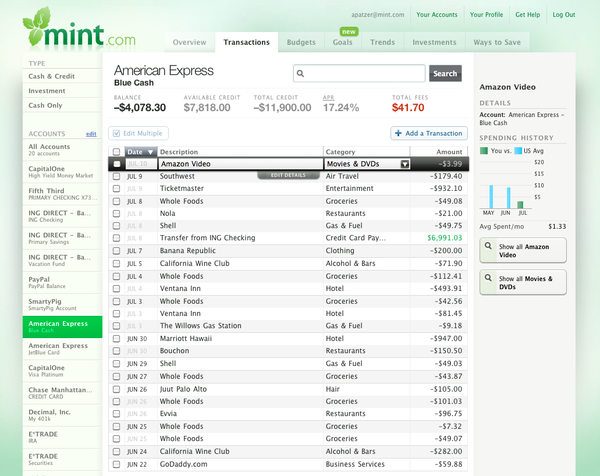Check the Ticketmaster transaction checkbox

tap(117, 189)
